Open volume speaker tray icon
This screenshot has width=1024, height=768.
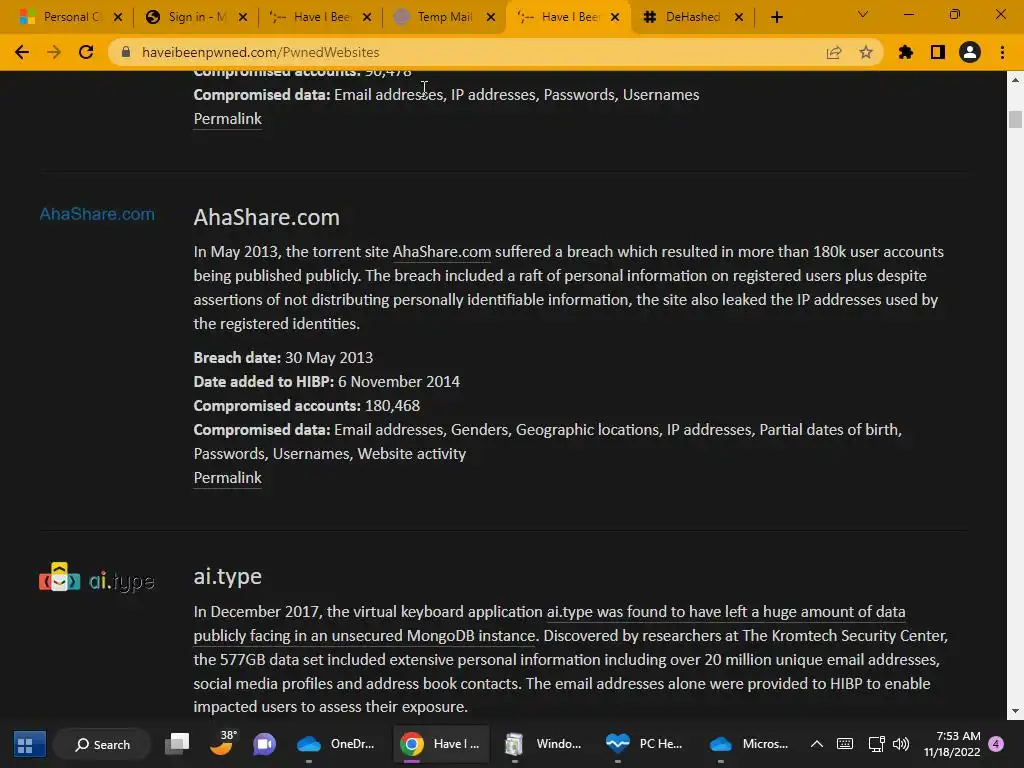click(x=901, y=744)
